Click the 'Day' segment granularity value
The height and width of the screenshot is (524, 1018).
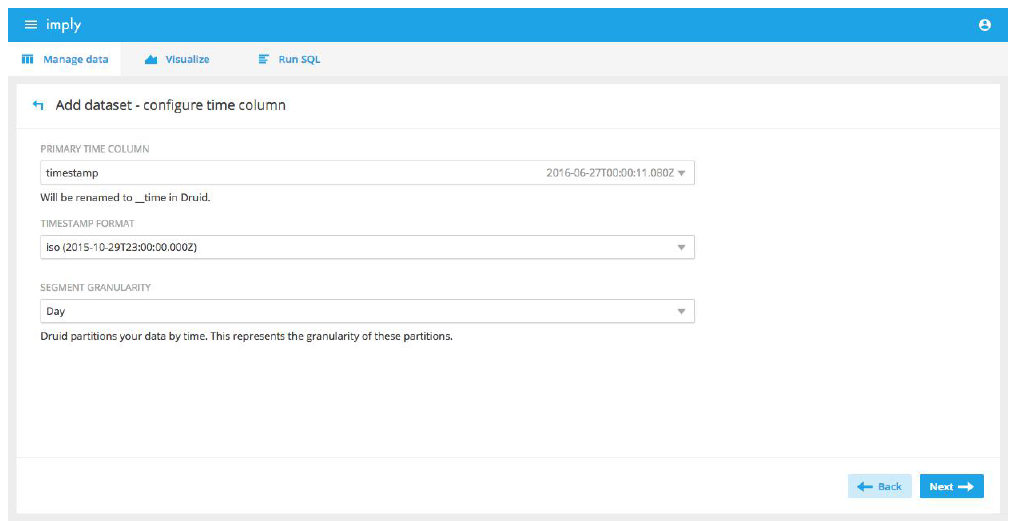click(56, 312)
